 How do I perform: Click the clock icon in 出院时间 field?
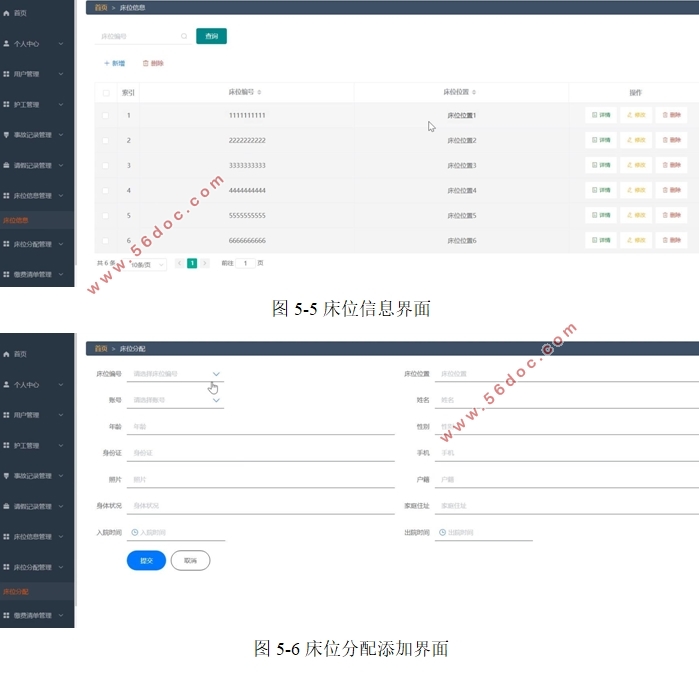click(x=442, y=532)
